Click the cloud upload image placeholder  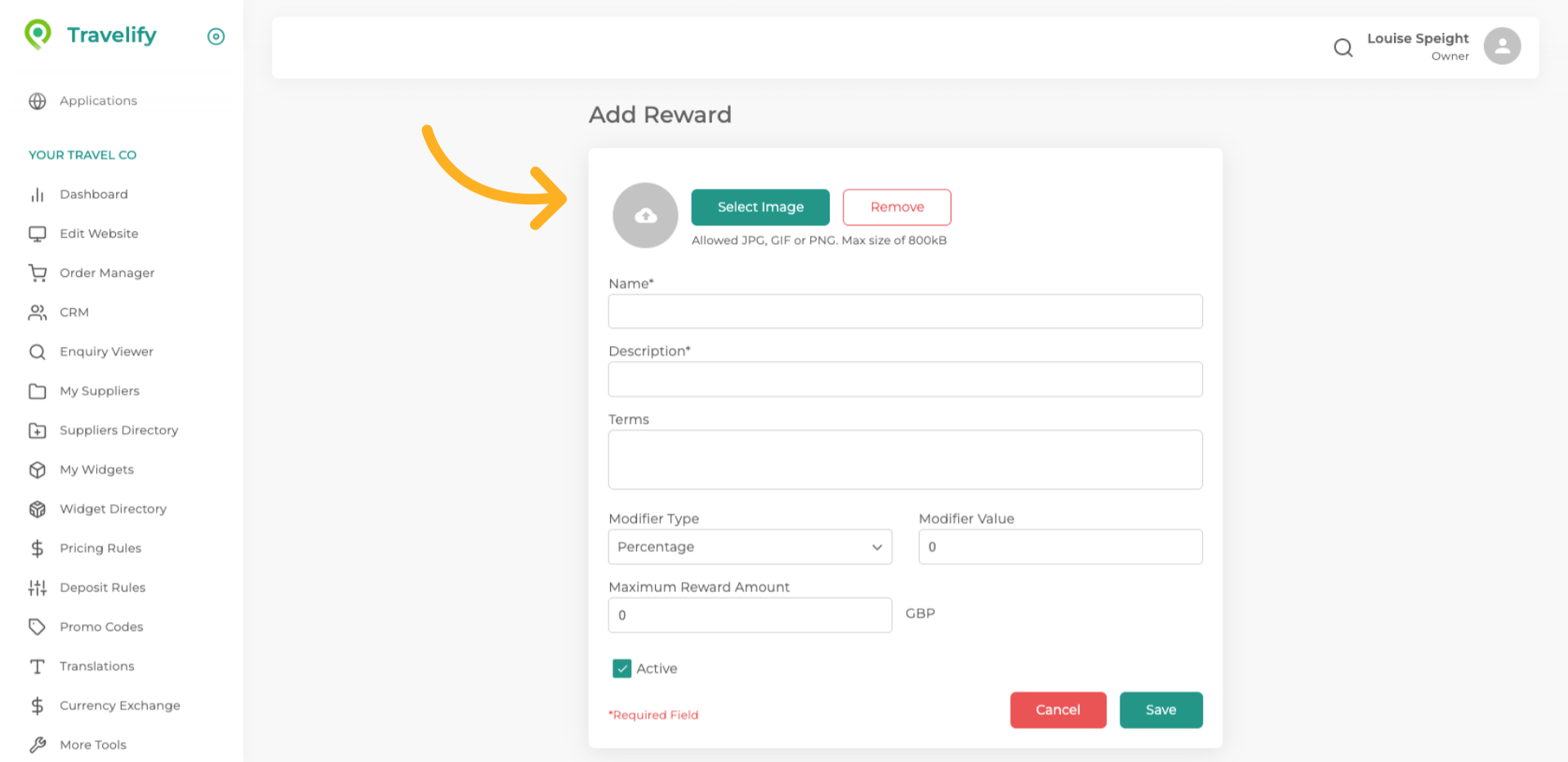(x=645, y=216)
